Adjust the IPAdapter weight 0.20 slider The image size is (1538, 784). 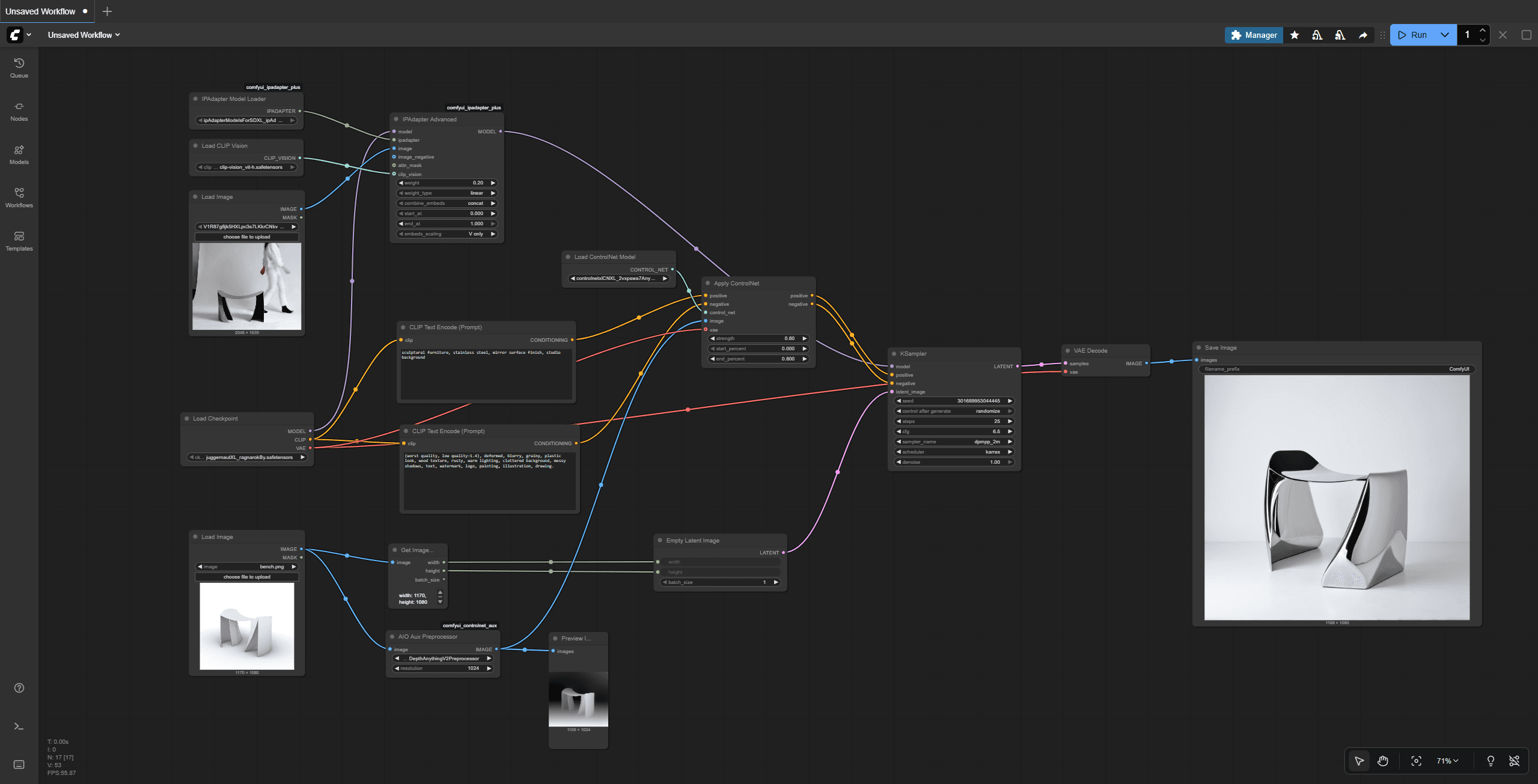[447, 183]
